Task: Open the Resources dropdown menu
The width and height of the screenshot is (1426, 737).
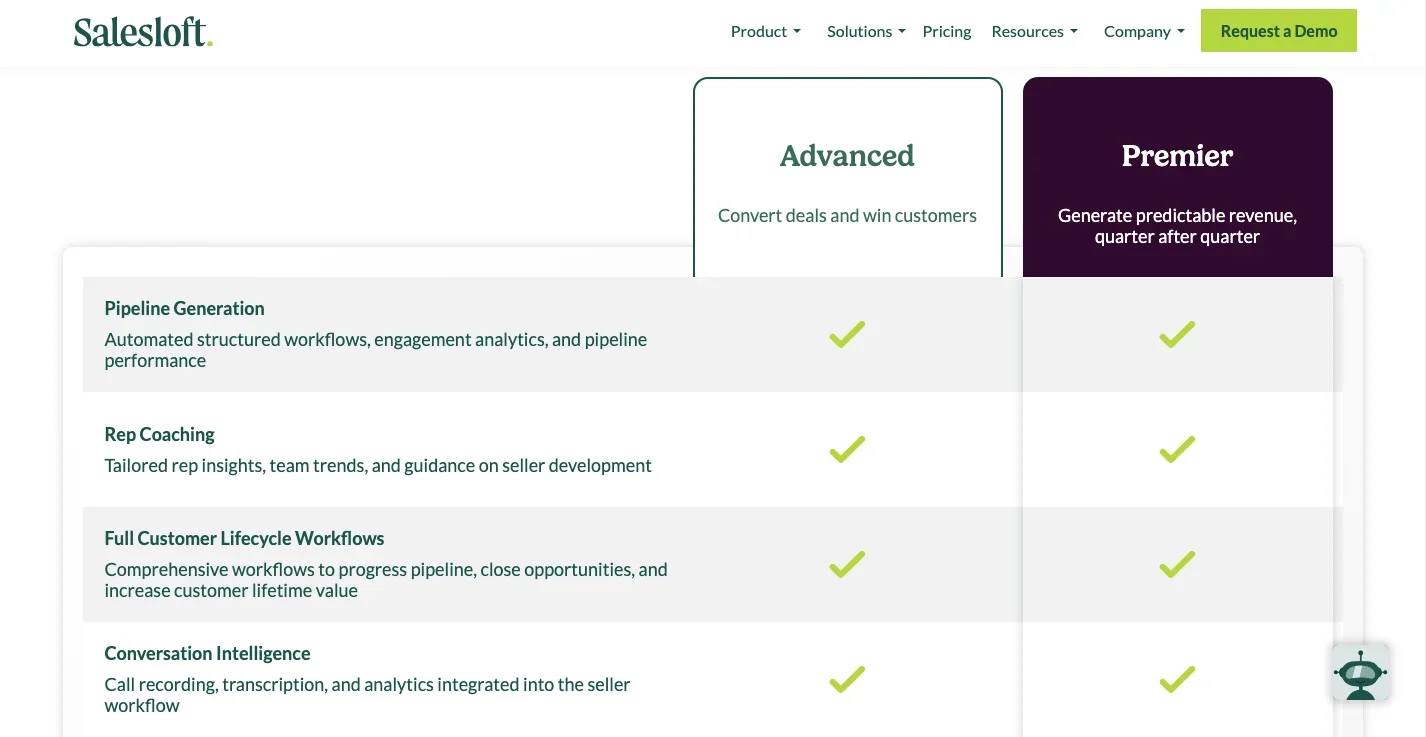Action: 1034,32
